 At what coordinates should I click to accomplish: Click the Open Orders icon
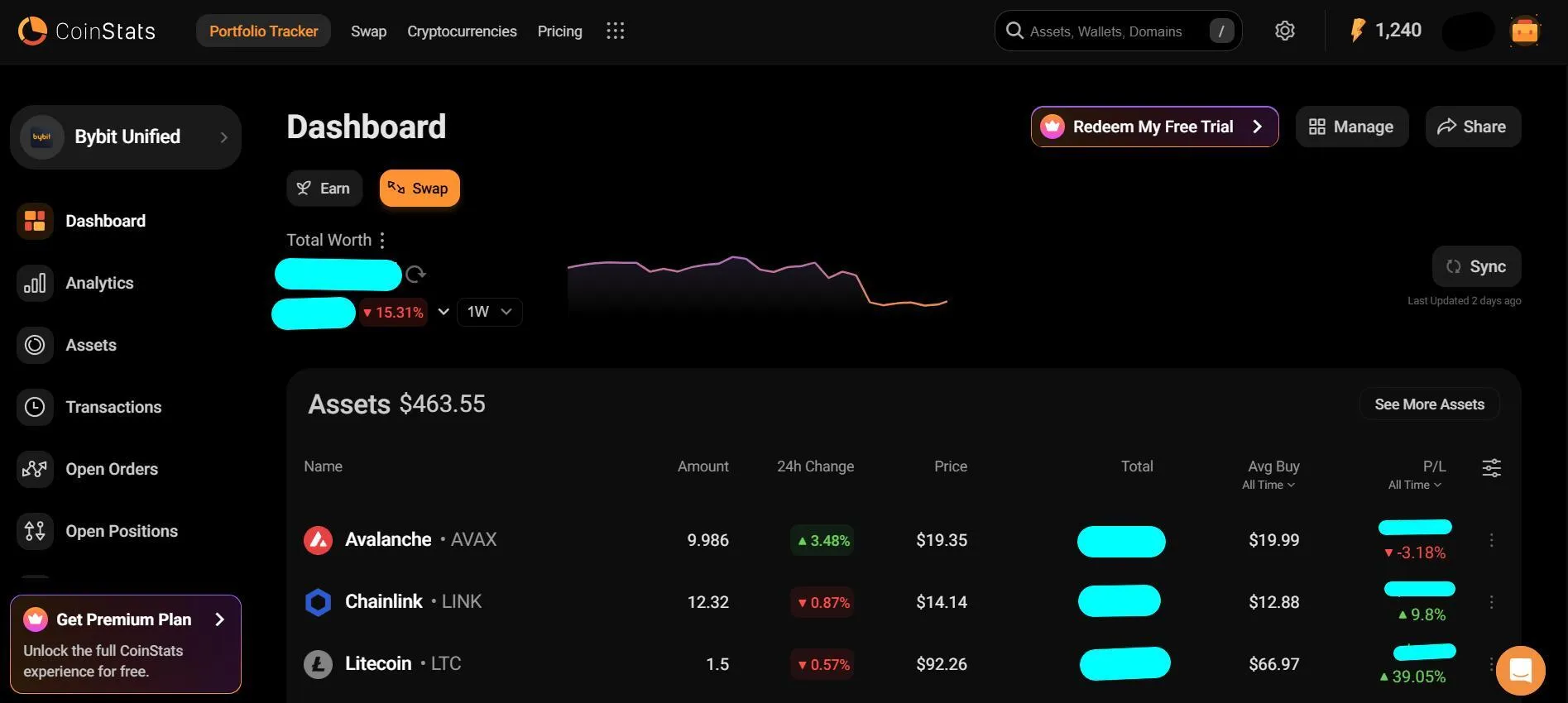click(x=35, y=469)
